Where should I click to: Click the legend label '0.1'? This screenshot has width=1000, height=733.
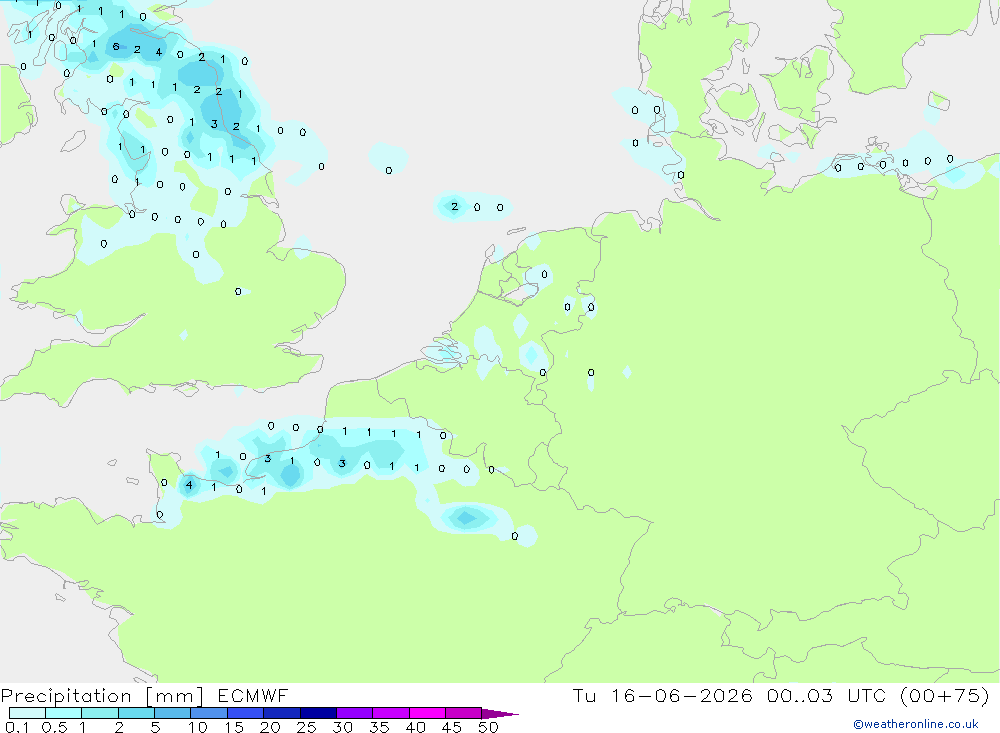point(17,727)
